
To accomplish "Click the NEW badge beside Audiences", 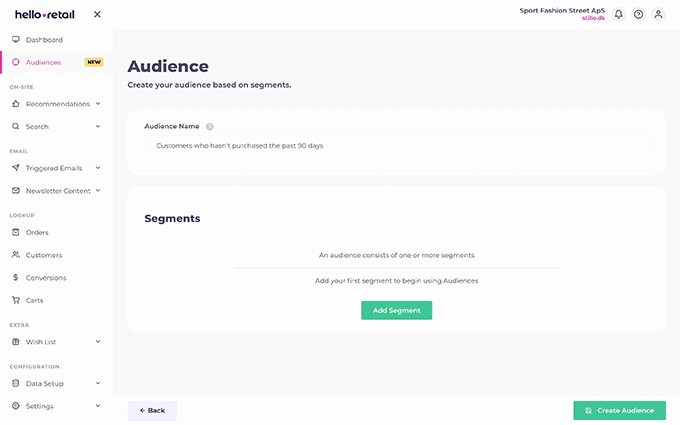I will pyautogui.click(x=94, y=62).
